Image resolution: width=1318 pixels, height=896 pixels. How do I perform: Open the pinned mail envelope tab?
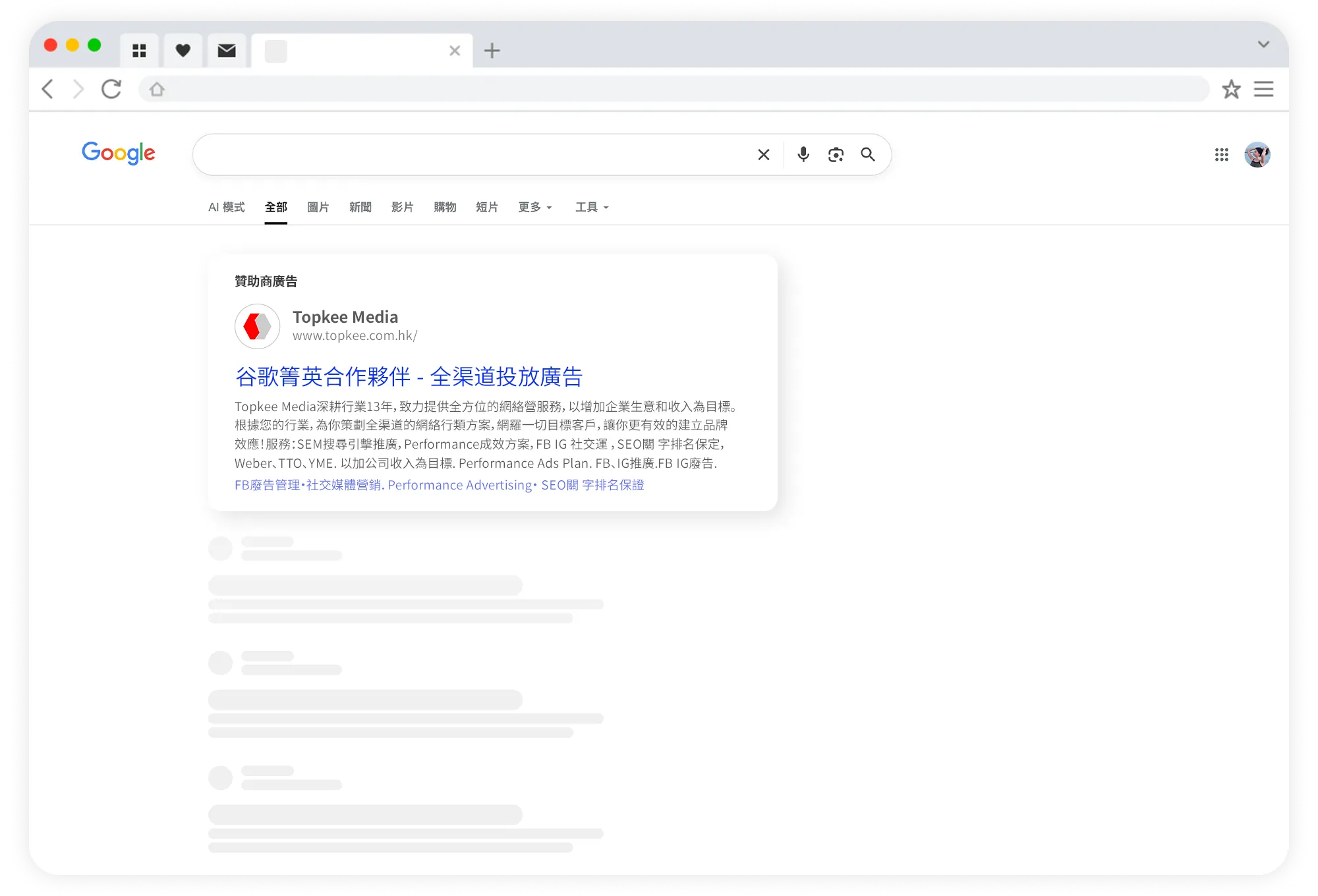pyautogui.click(x=226, y=51)
